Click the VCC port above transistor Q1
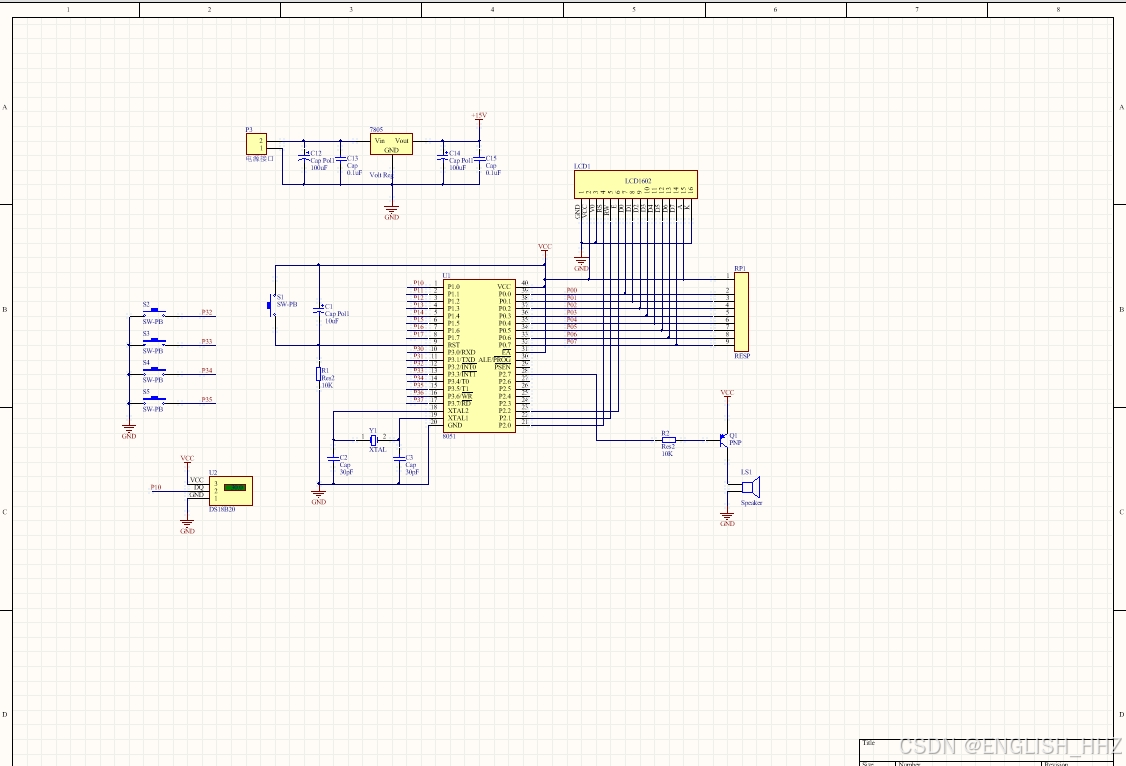Screen dimensions: 1126x766 pos(727,394)
